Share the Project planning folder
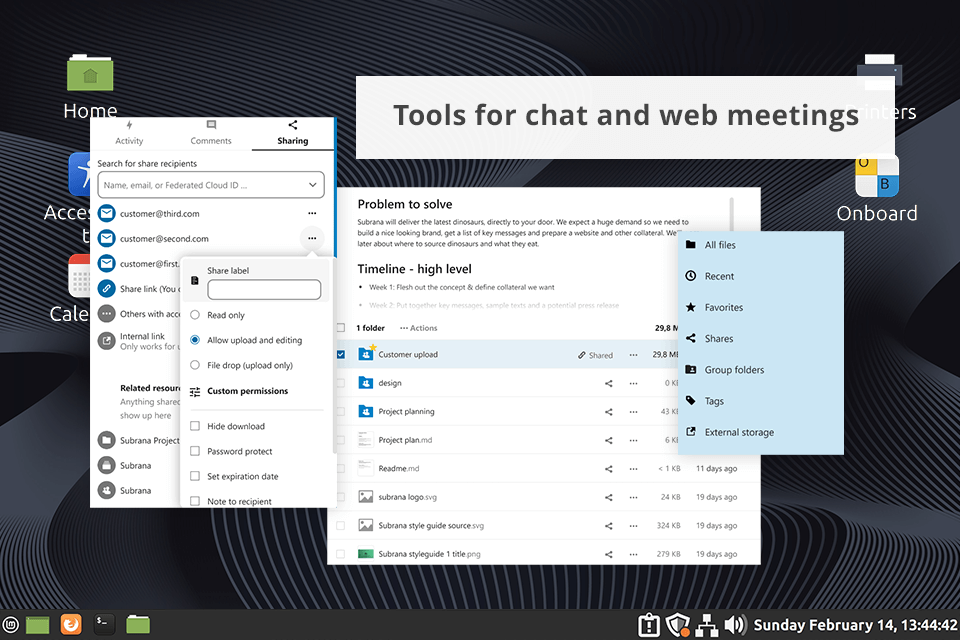960x640 pixels. 609,412
